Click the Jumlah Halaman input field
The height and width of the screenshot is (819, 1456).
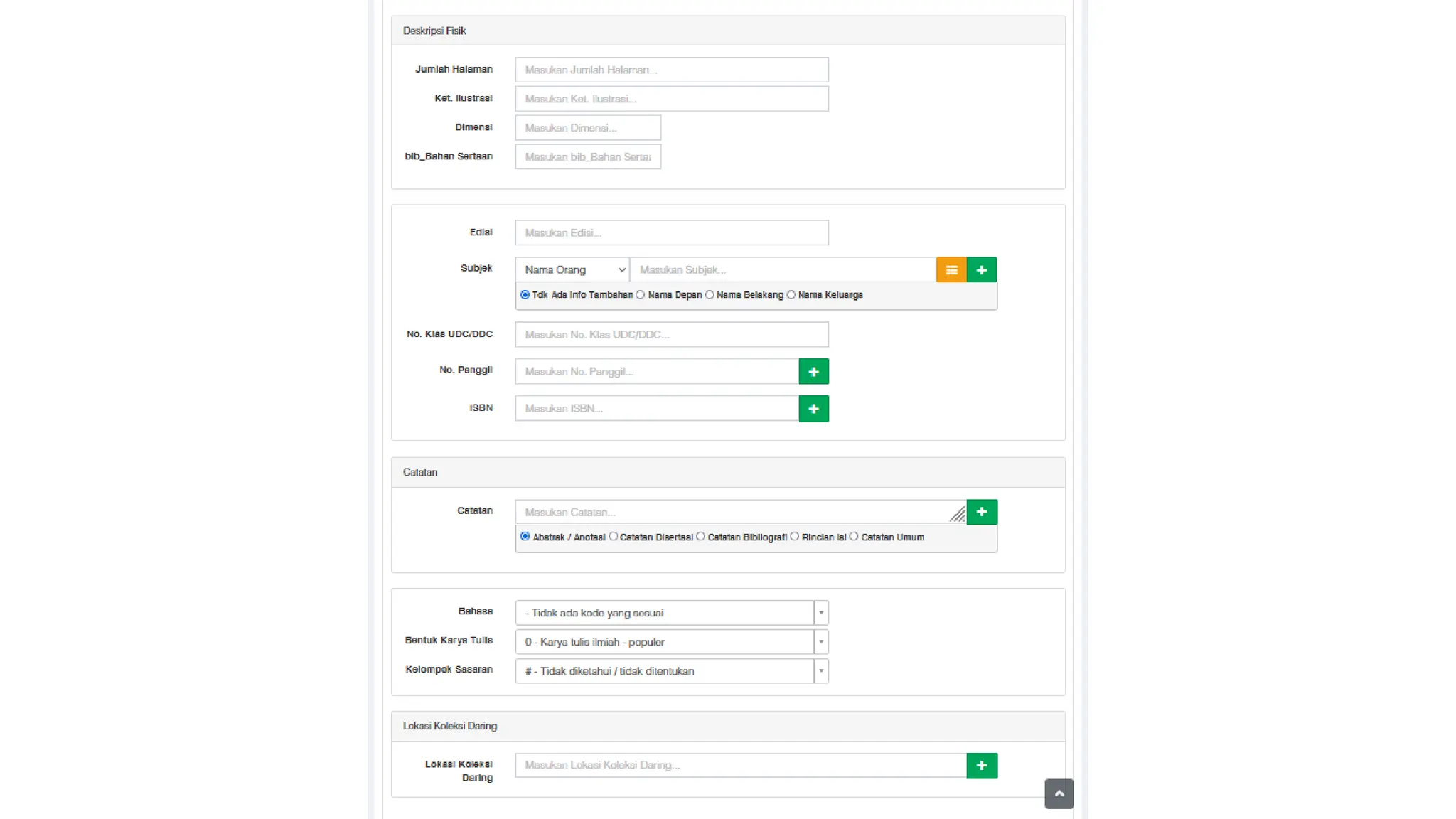(x=671, y=70)
